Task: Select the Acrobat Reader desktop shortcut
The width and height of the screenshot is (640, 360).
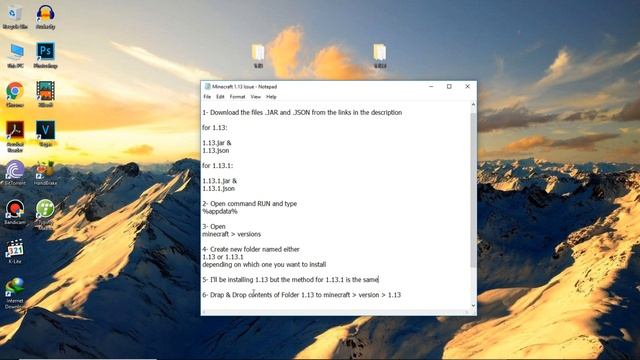Action: coord(15,136)
